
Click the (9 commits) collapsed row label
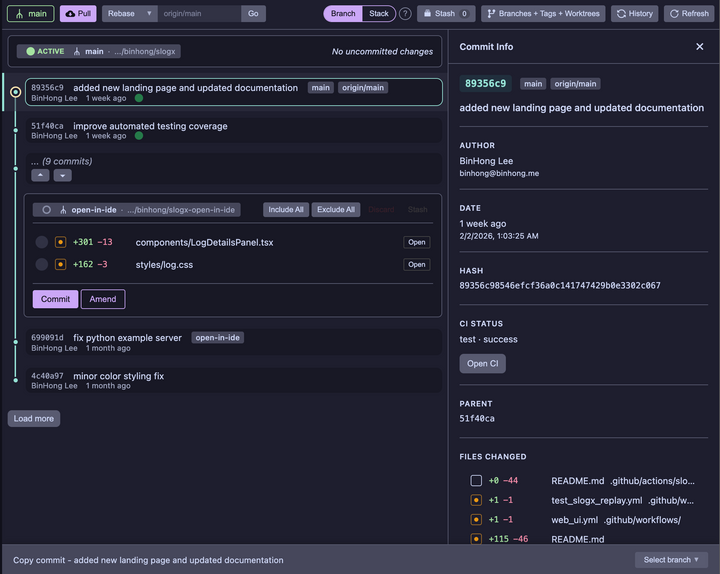[62, 162]
